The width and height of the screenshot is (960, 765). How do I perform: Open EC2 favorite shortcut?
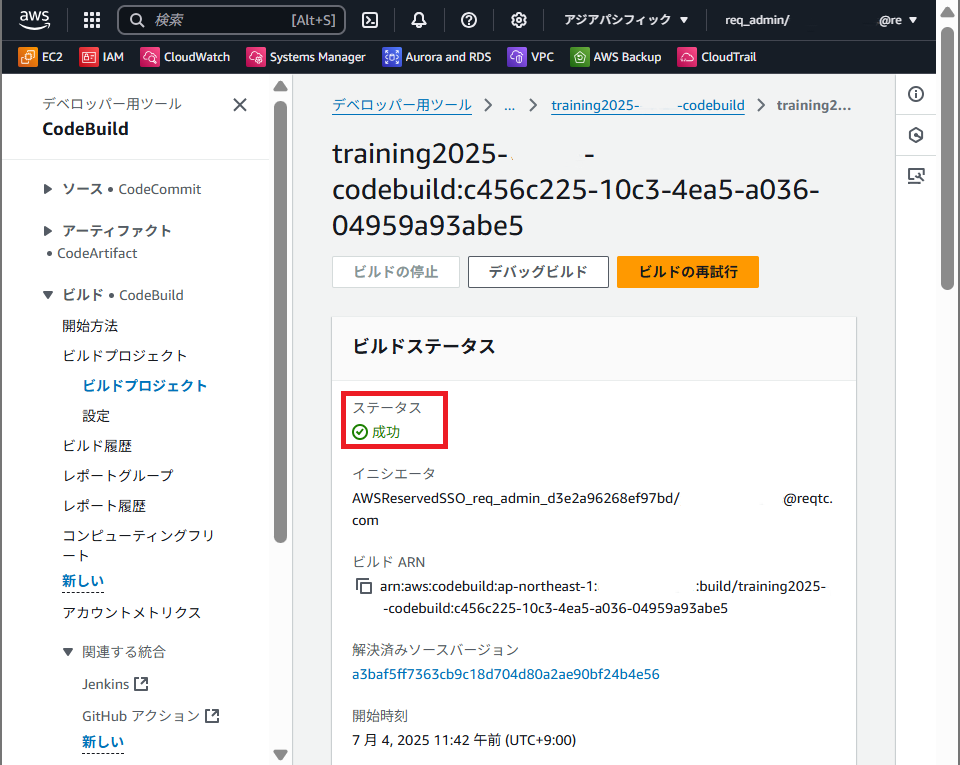[40, 57]
